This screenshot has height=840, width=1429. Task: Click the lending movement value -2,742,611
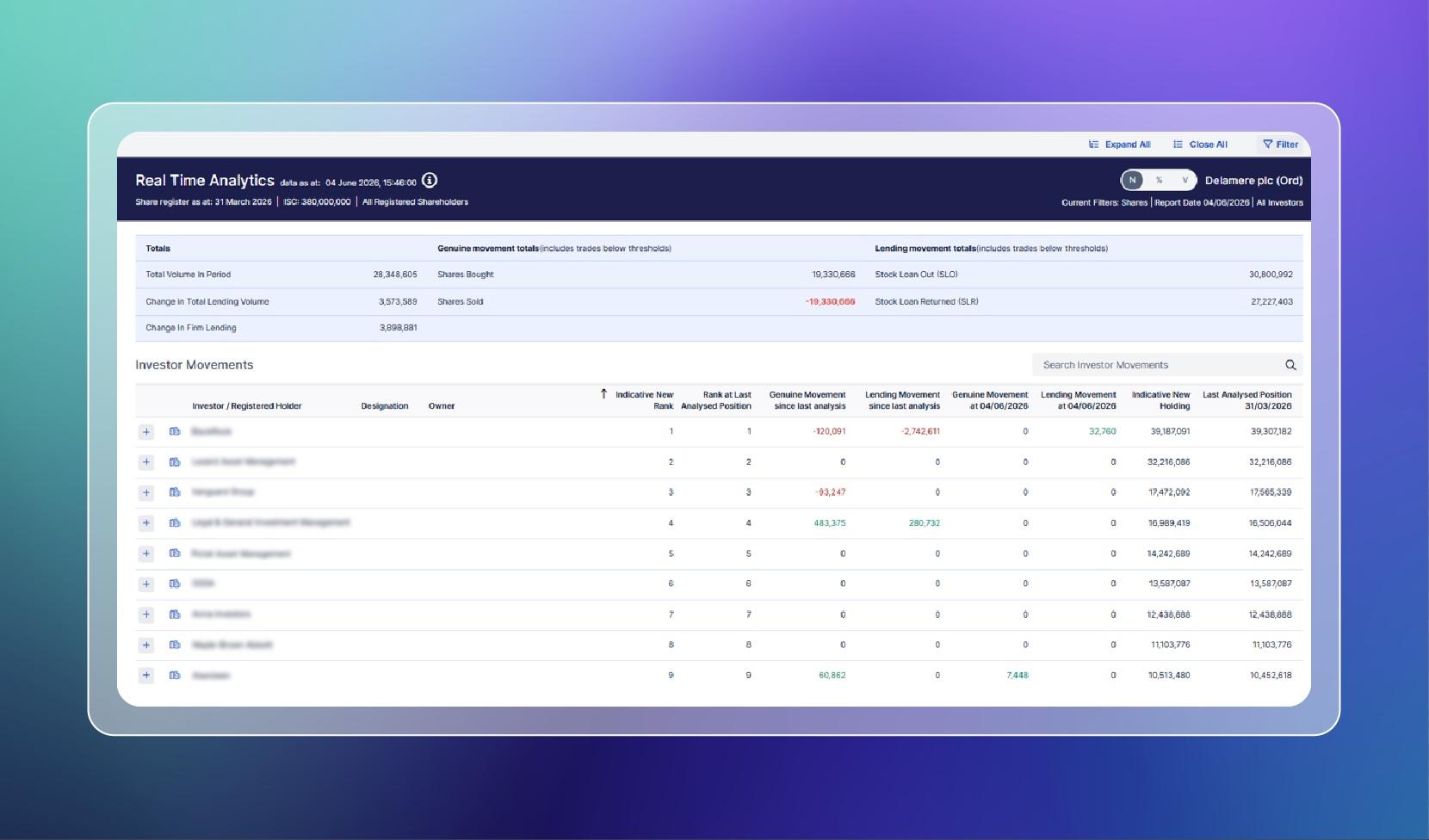(x=920, y=431)
